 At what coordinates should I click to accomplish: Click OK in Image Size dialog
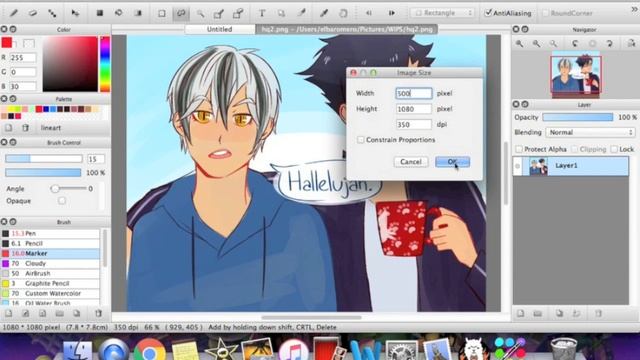[x=452, y=162]
